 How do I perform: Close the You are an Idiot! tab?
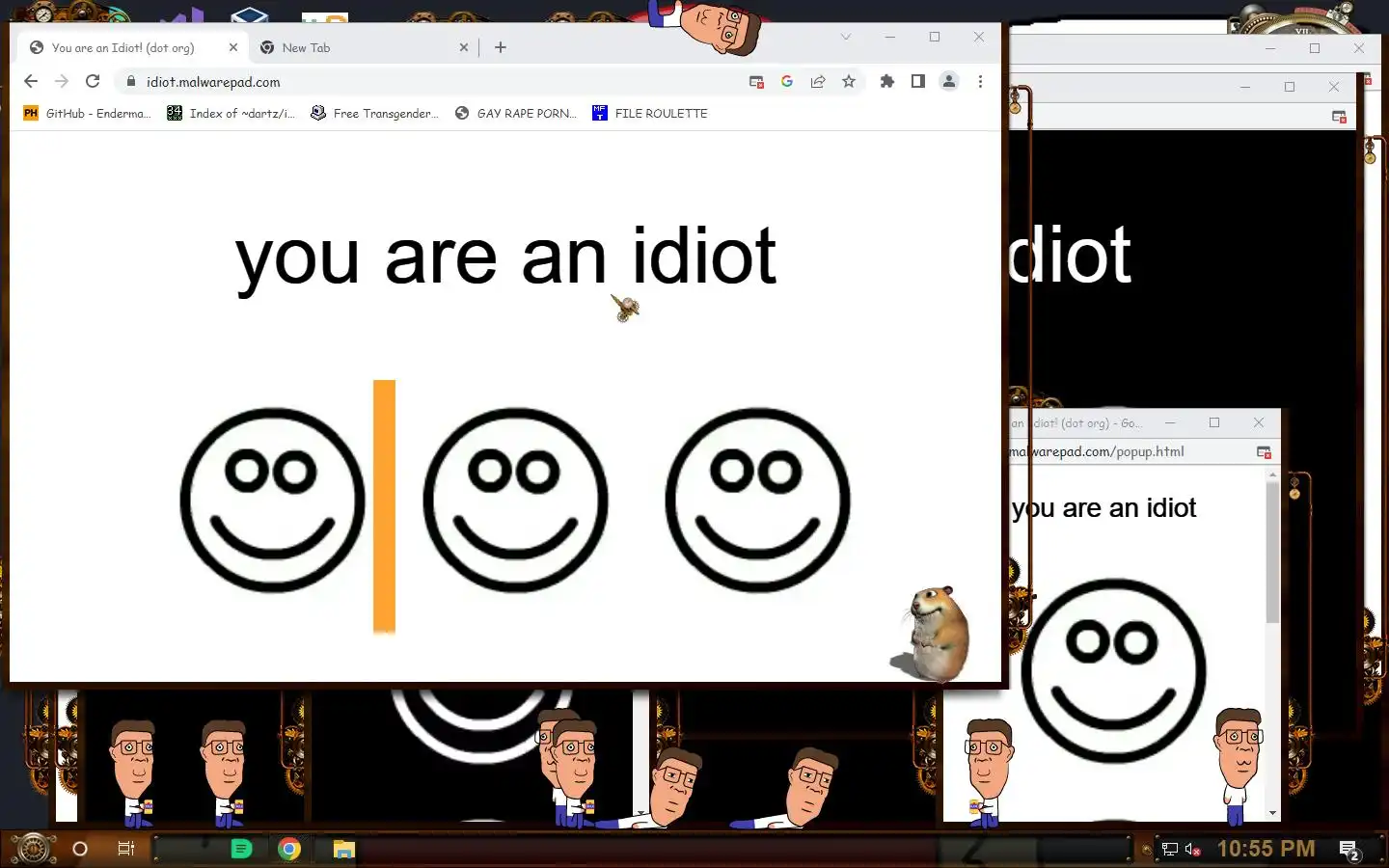(x=233, y=47)
